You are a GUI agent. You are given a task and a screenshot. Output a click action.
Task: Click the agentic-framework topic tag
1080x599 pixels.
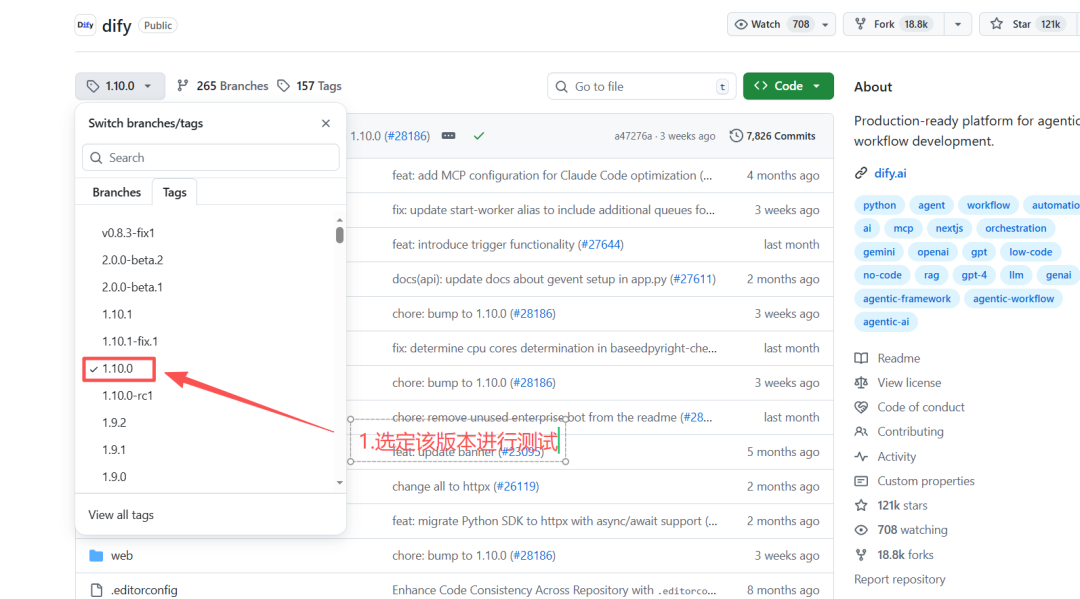tap(906, 299)
